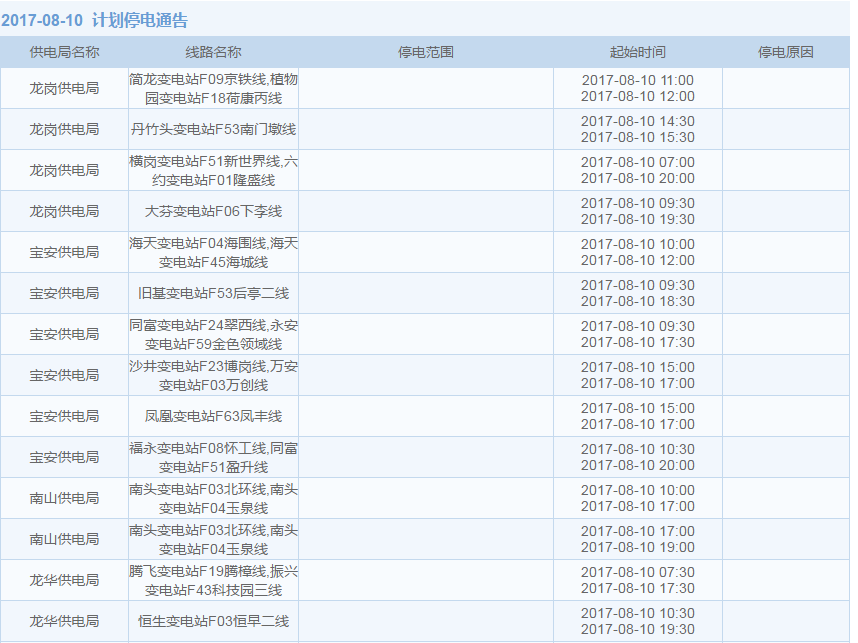This screenshot has height=643, width=858.
Task: Select the 丹竹头变电站F53南门墩线 line cell
Action: click(x=213, y=129)
